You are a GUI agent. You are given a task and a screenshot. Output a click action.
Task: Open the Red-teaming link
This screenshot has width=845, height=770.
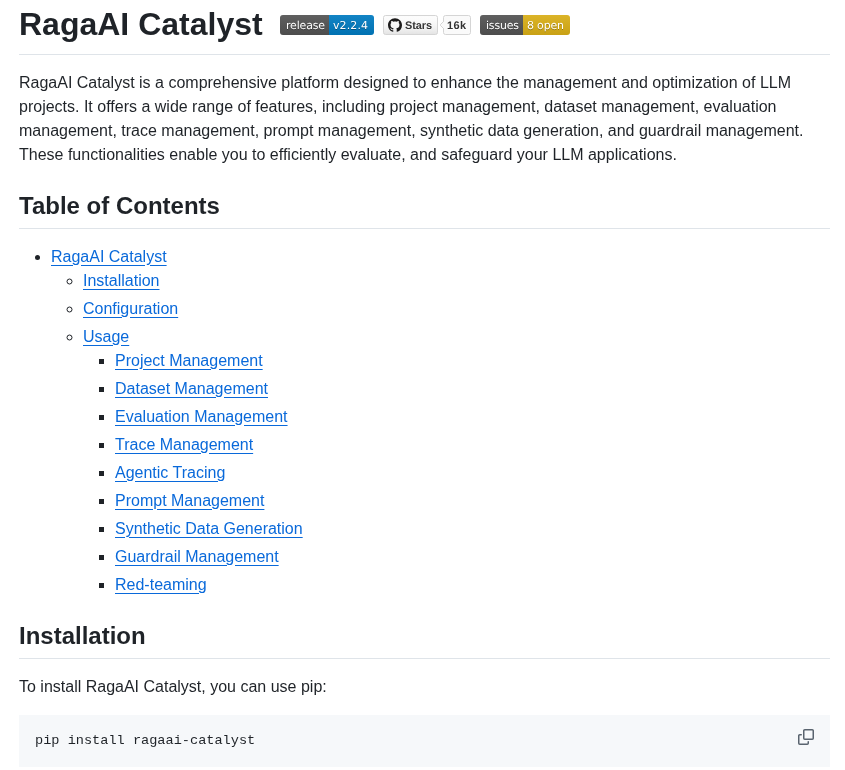click(x=161, y=585)
